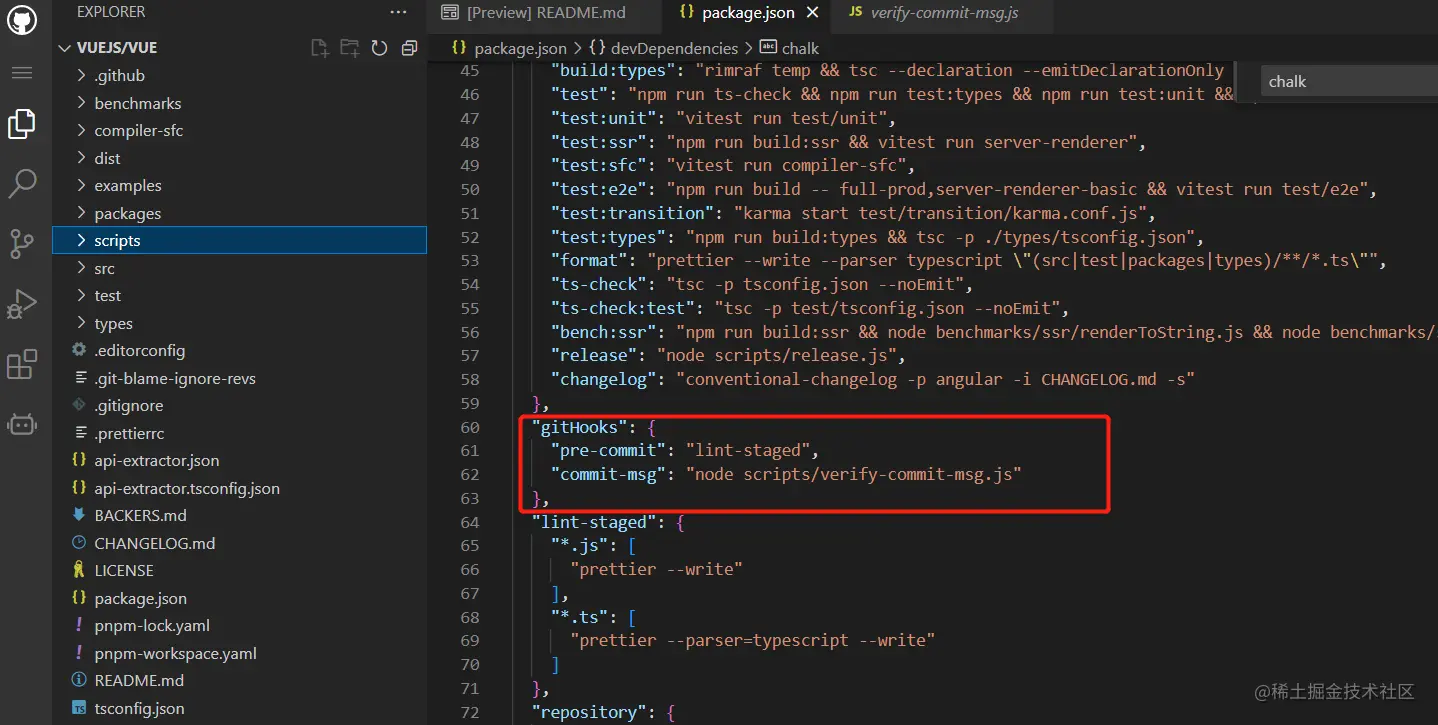Image resolution: width=1438 pixels, height=725 pixels.
Task: Click the New Folder icon
Action: tap(349, 48)
